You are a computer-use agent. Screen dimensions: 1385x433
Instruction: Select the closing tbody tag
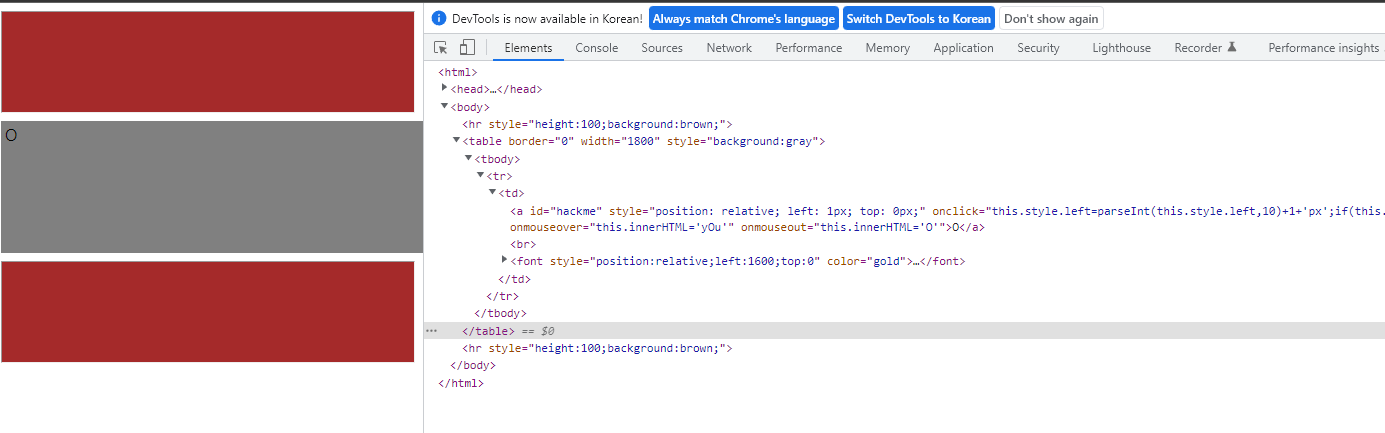point(500,313)
